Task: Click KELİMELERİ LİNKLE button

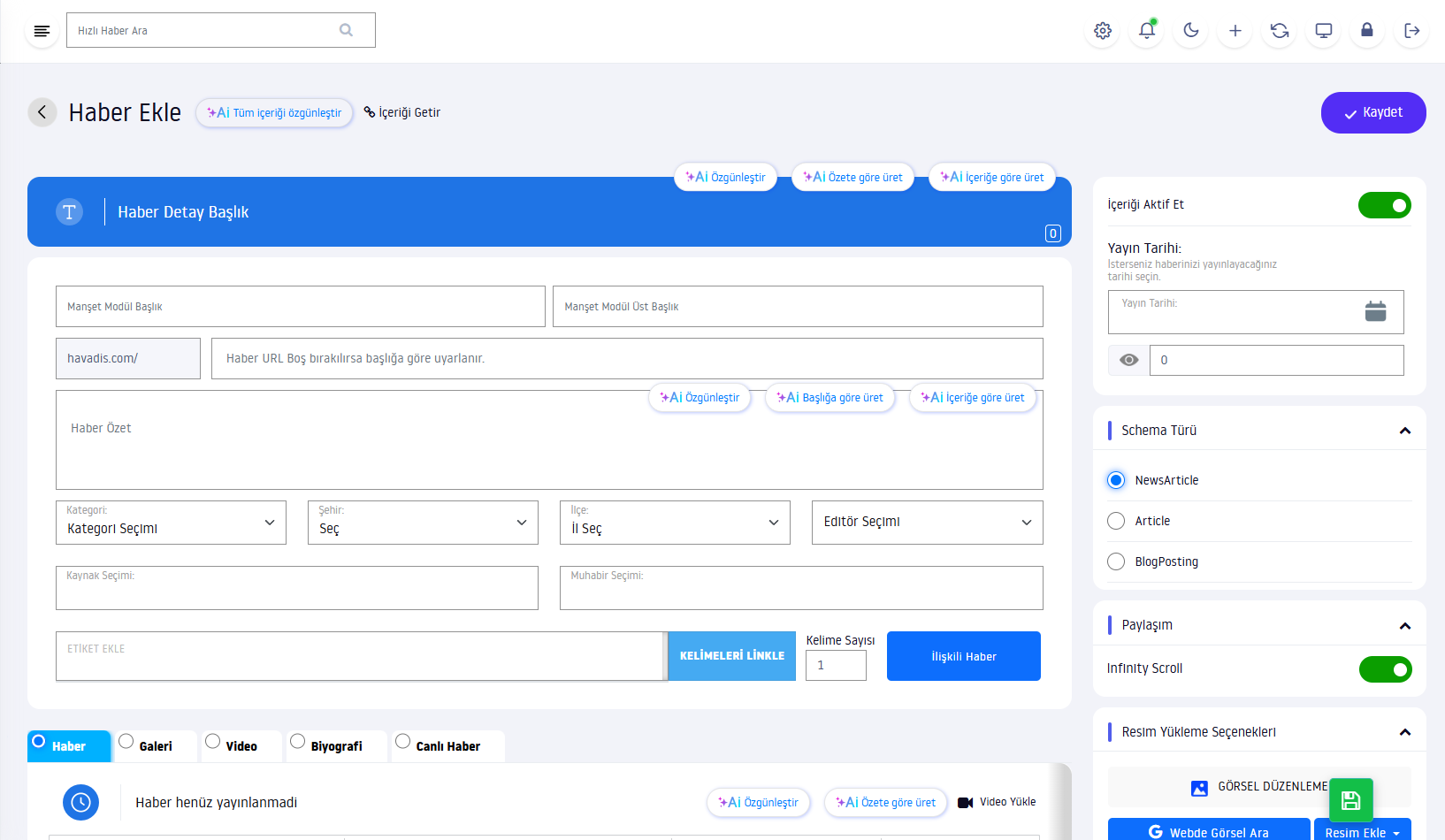Action: (731, 656)
